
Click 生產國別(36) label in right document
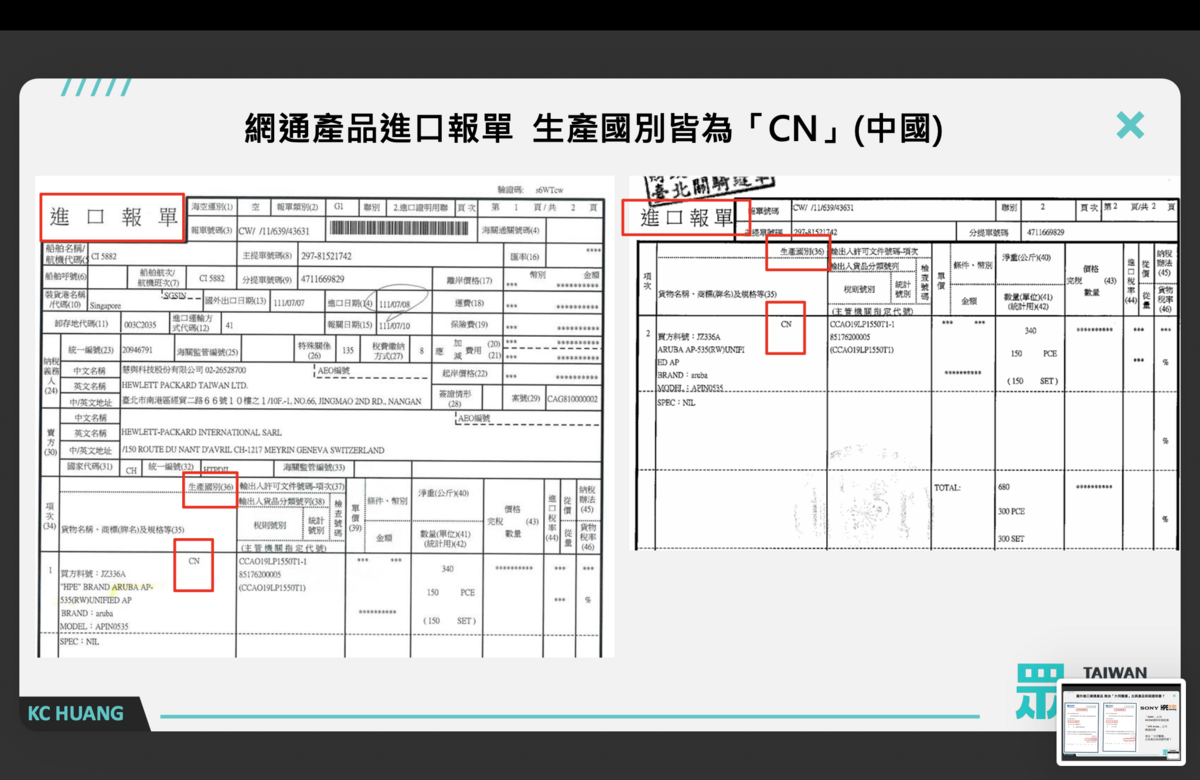pyautogui.click(x=803, y=251)
